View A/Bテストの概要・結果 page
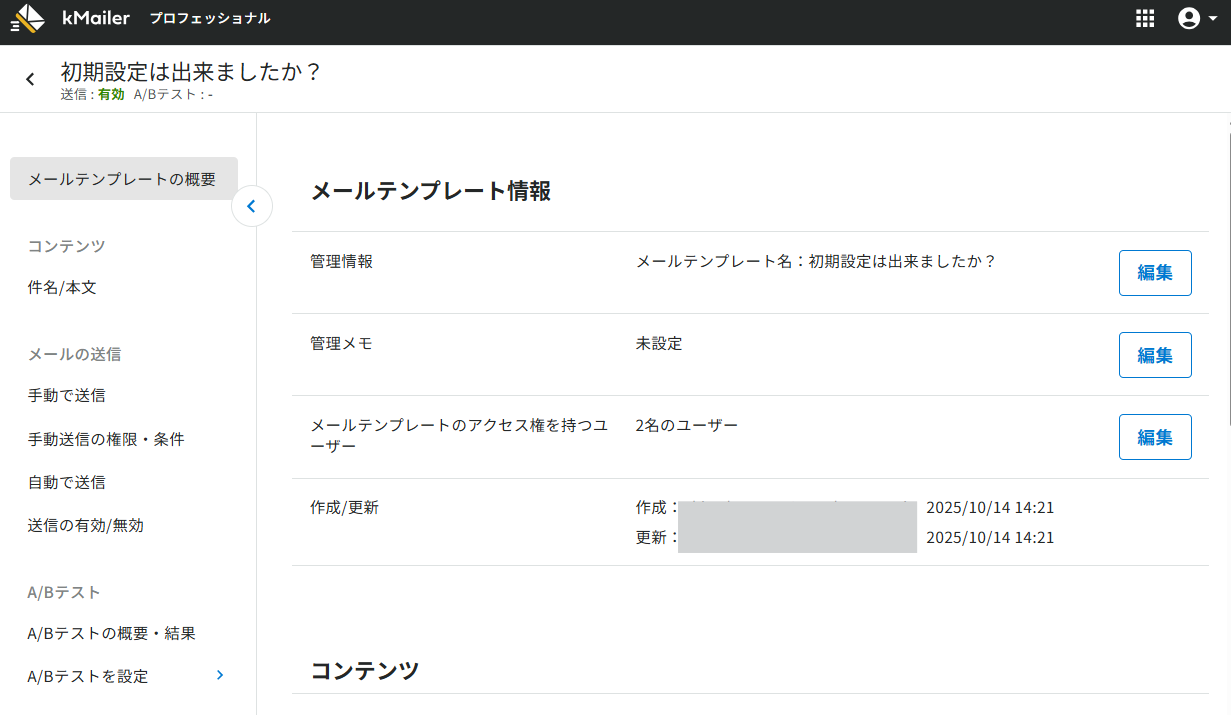Screen dimensions: 1231x715 [x=111, y=633]
